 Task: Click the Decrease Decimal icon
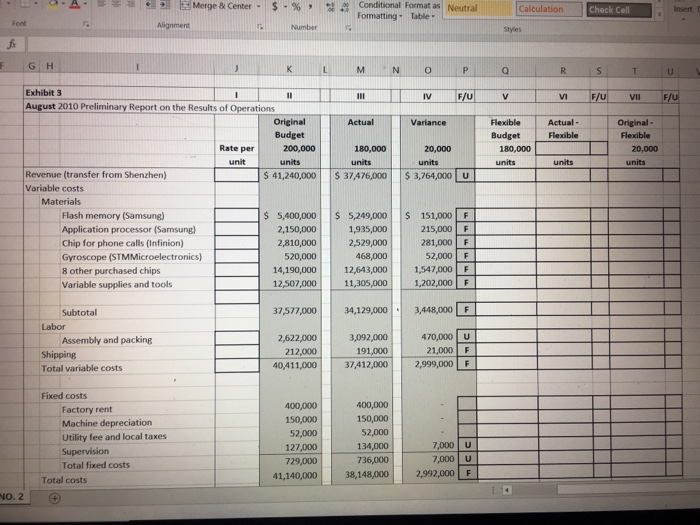point(345,8)
